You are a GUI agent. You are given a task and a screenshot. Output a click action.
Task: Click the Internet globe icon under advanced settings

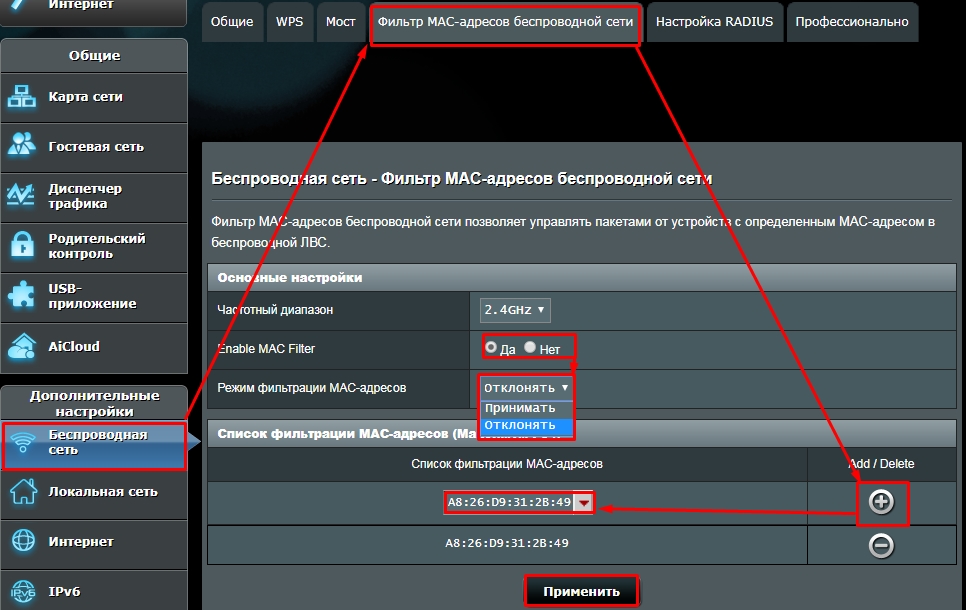[23, 541]
